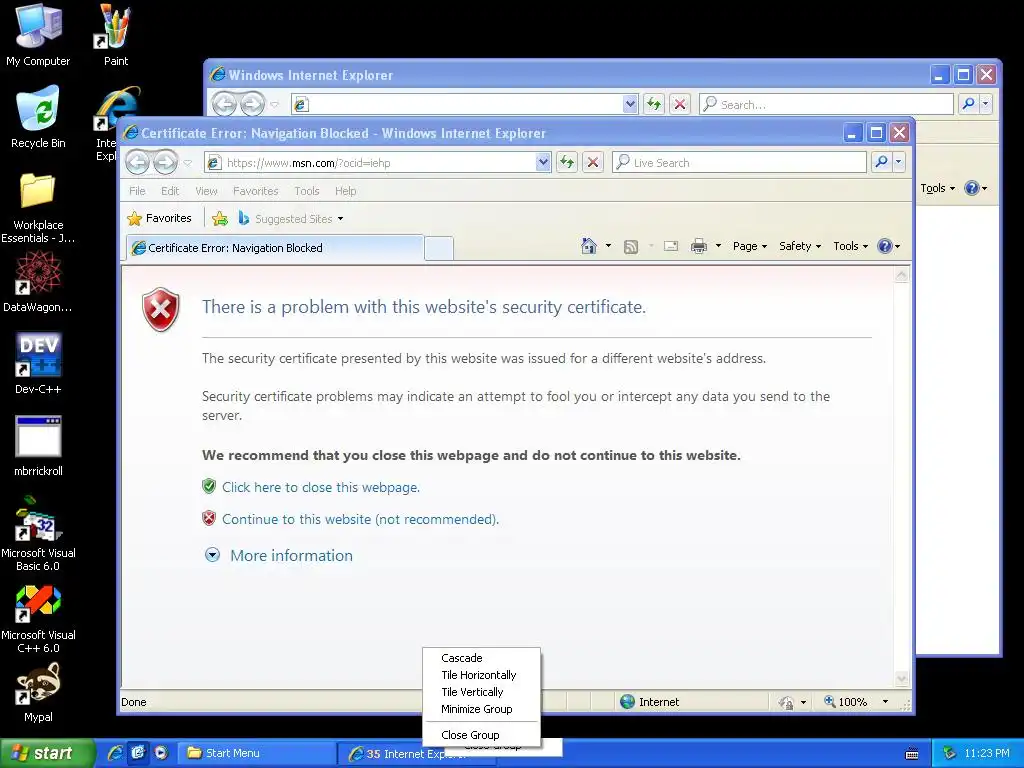Image resolution: width=1024 pixels, height=768 pixels.
Task: Open Suggested Sites dropdown
Action: 340,219
